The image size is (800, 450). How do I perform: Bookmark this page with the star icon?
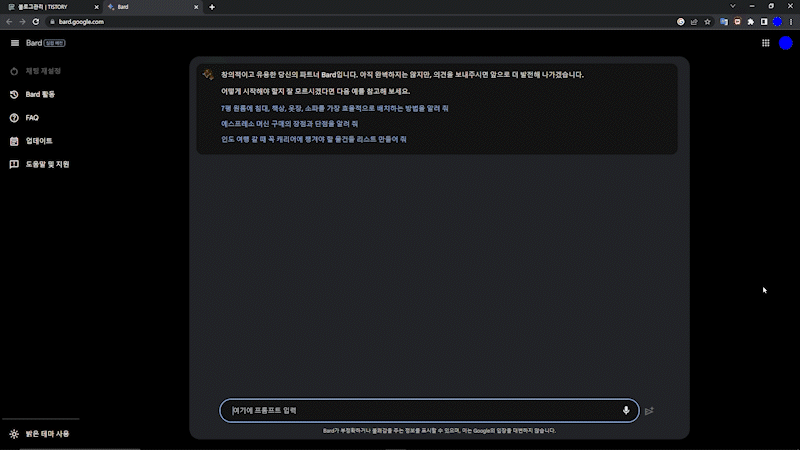707,22
